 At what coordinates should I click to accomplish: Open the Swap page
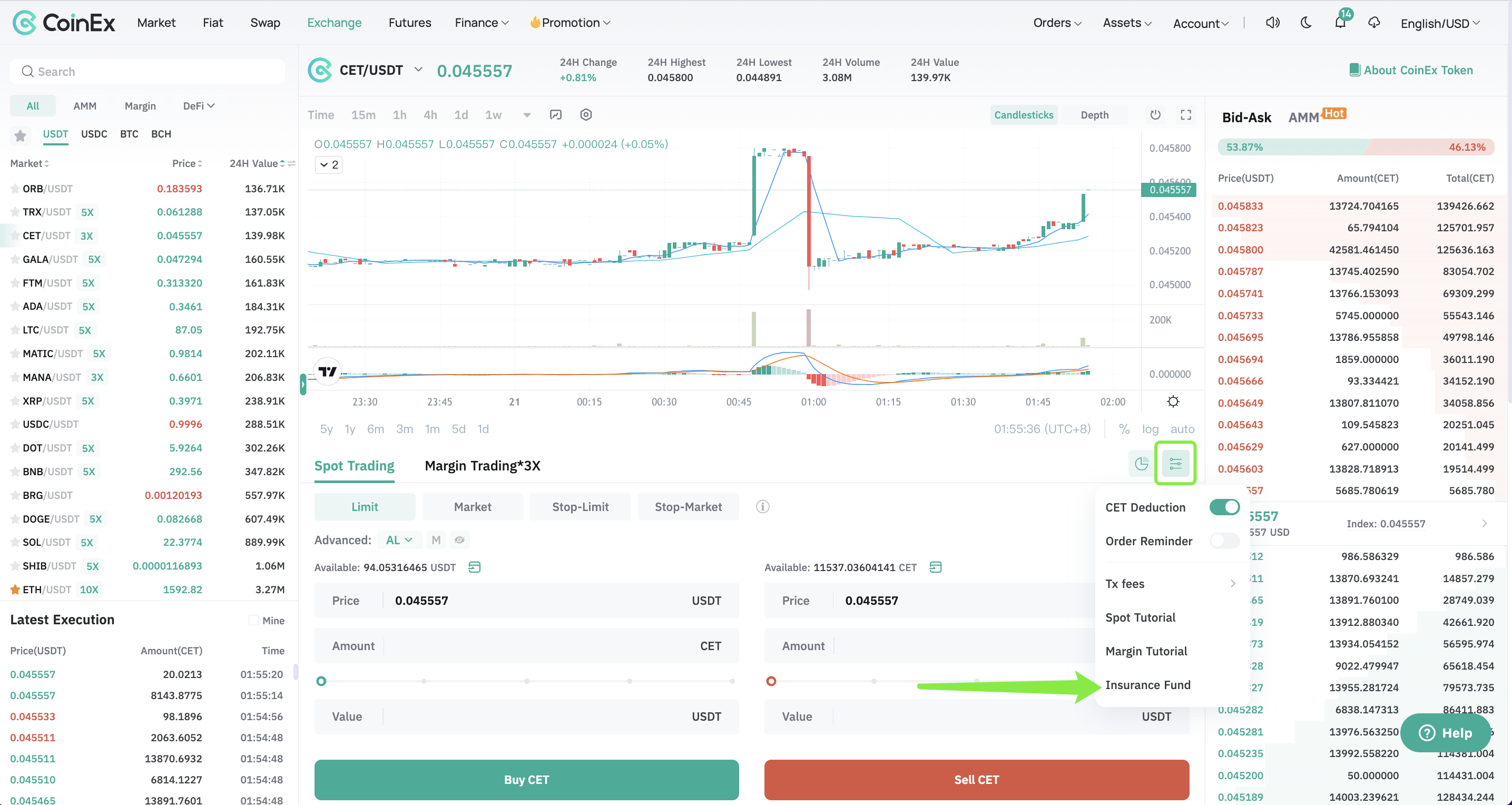(264, 23)
